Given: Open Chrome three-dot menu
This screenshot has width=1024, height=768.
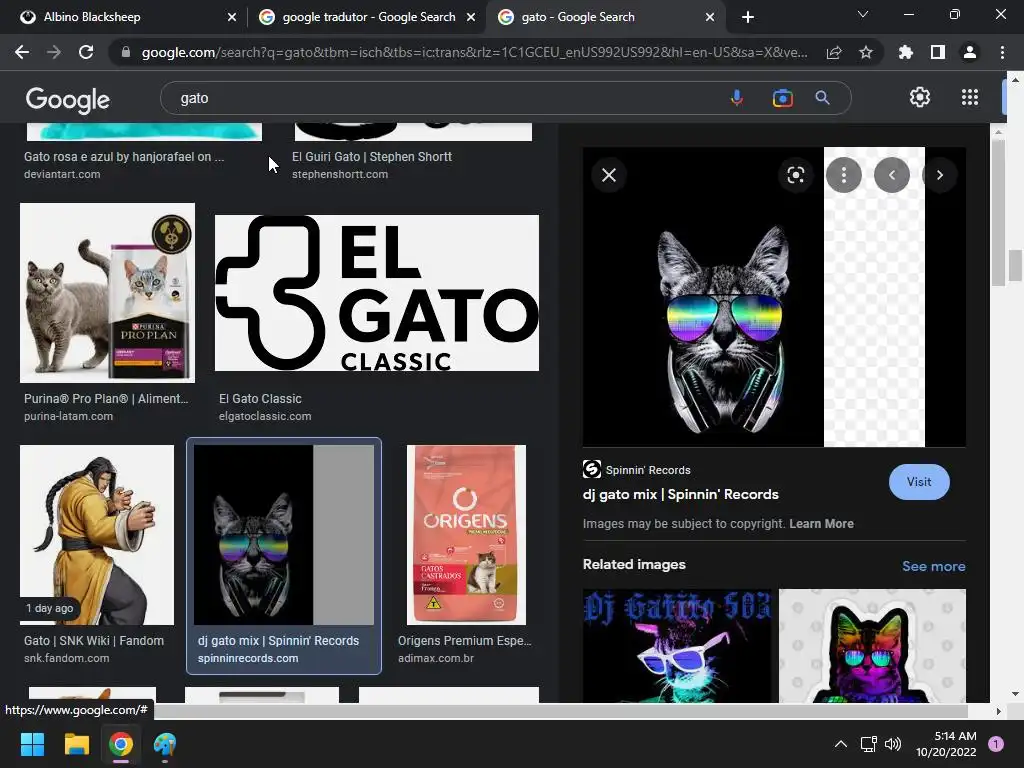Looking at the screenshot, I should (x=1002, y=52).
